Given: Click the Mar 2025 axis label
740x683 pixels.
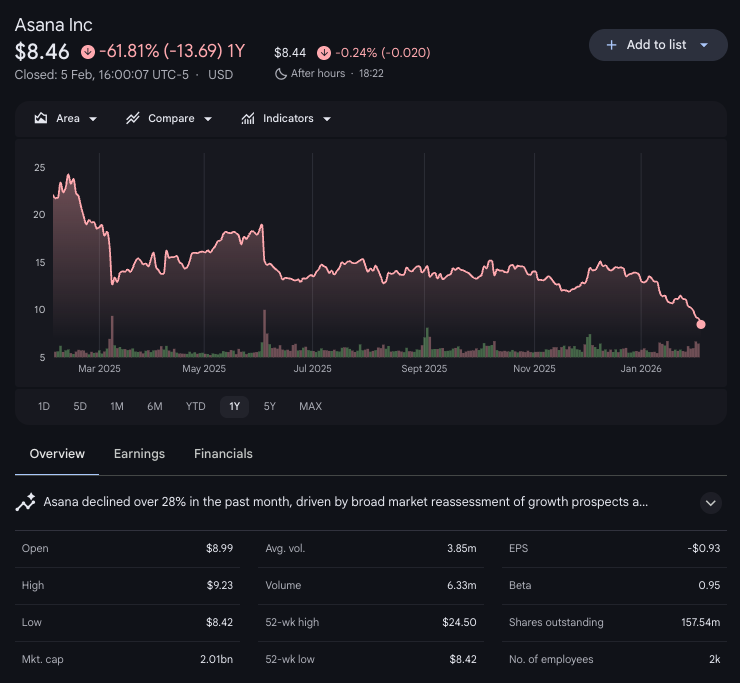Looking at the screenshot, I should [x=99, y=369].
